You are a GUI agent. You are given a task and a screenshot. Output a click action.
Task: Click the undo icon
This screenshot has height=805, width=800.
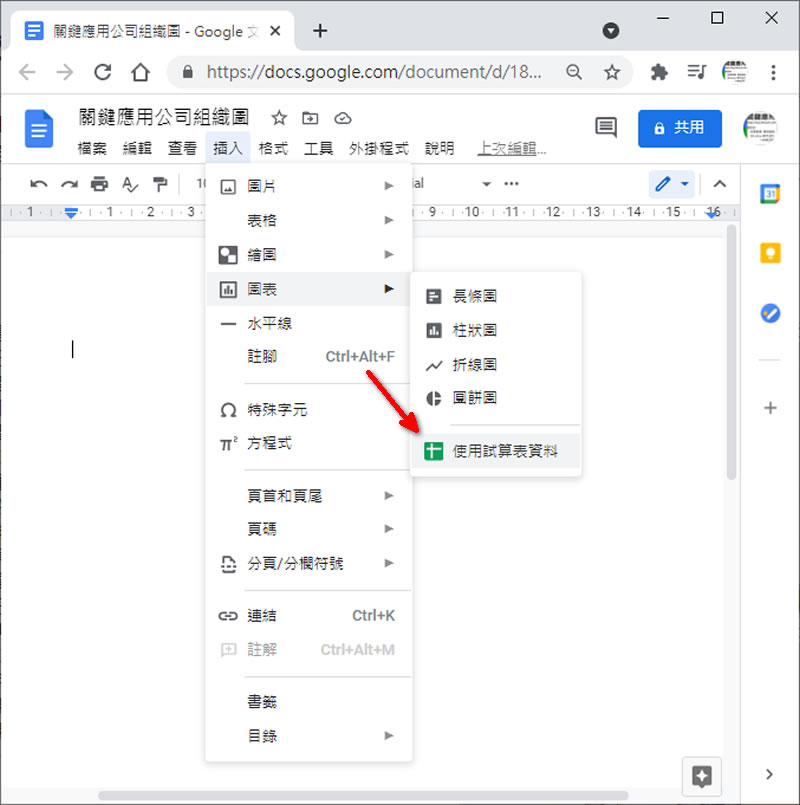click(x=39, y=184)
